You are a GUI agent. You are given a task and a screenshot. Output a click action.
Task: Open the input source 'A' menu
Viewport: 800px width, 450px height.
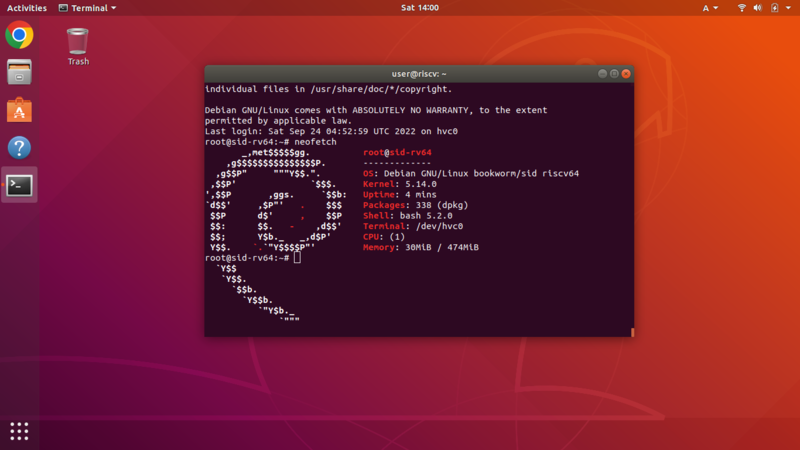(710, 8)
